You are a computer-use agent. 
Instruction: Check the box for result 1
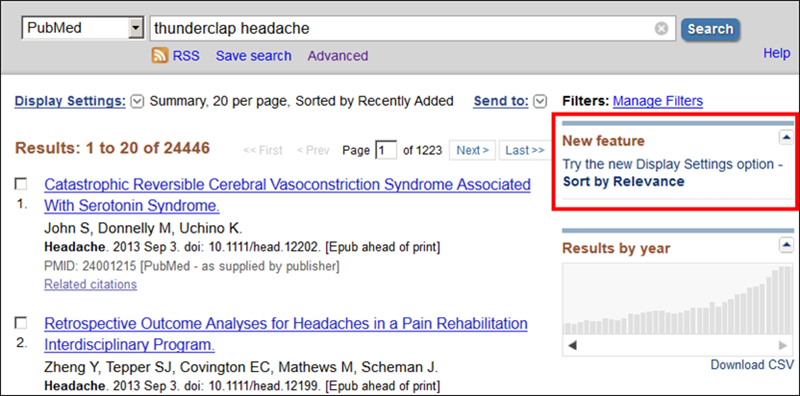[x=21, y=184]
